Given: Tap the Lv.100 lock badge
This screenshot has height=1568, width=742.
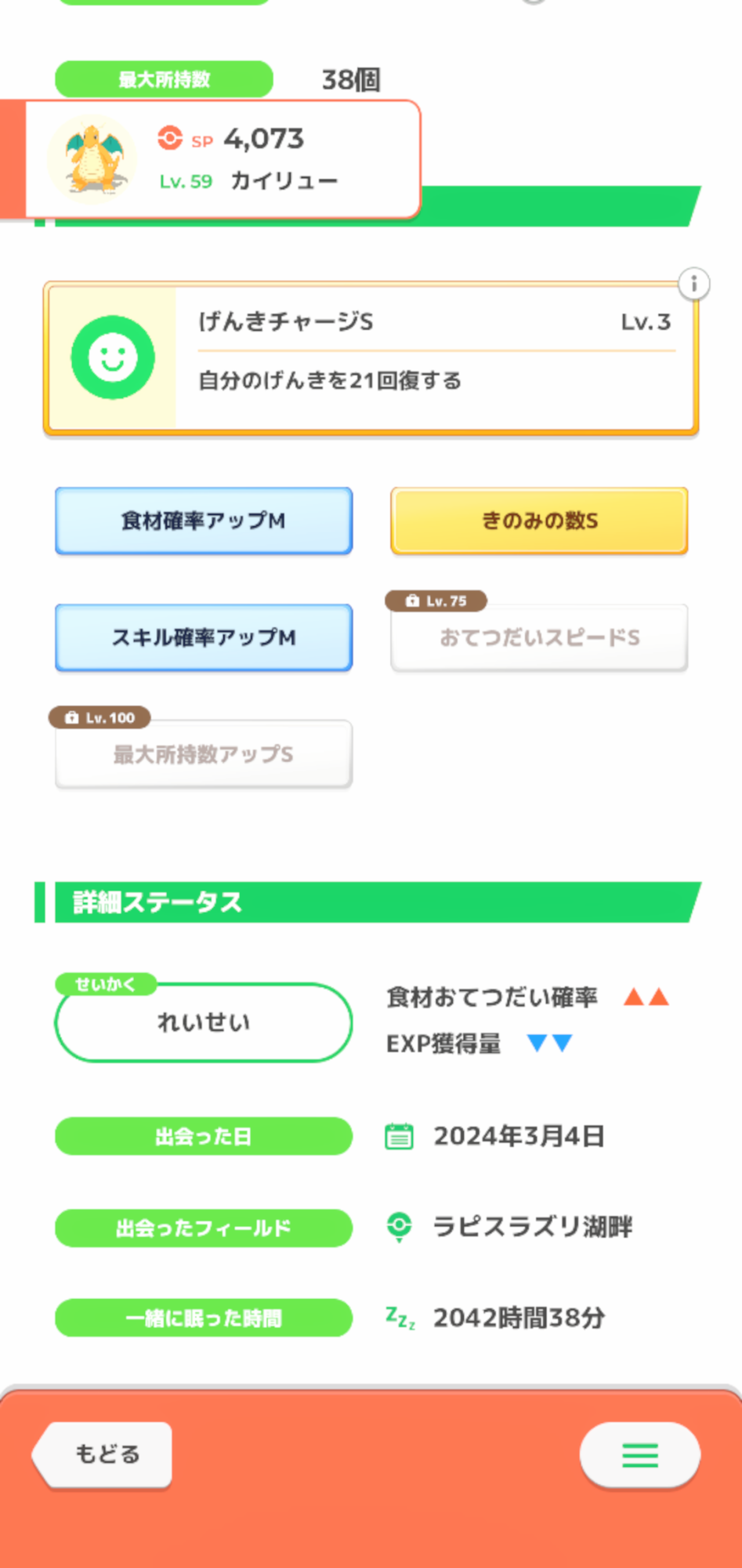Looking at the screenshot, I should tap(100, 717).
